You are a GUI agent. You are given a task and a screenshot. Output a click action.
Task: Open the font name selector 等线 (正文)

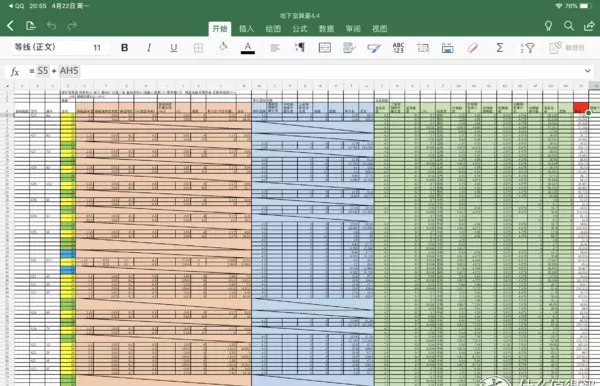pyautogui.click(x=35, y=47)
